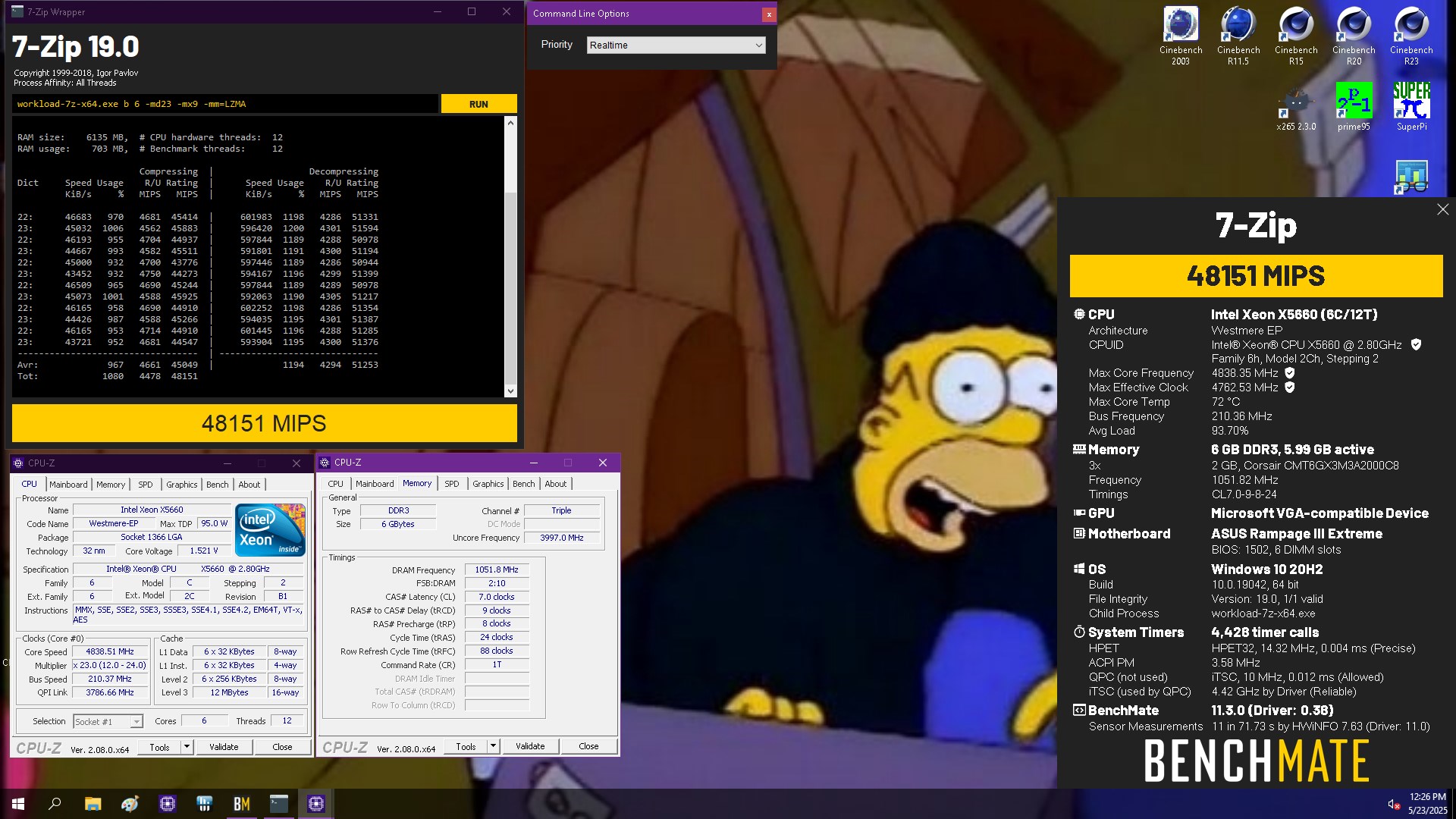Switch to first CPU-Z taskbar icon
1456x819 pixels.
(167, 804)
